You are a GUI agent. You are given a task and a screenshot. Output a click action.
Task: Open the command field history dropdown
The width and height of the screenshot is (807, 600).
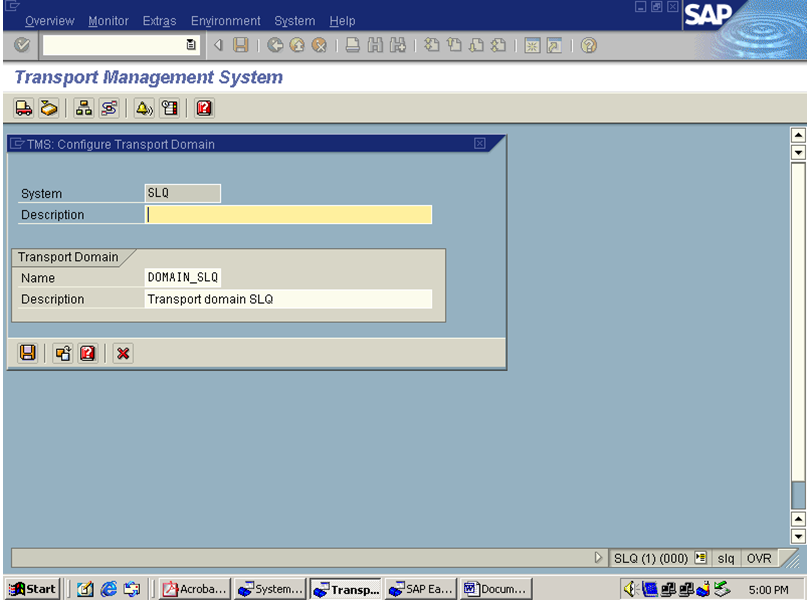click(x=191, y=45)
